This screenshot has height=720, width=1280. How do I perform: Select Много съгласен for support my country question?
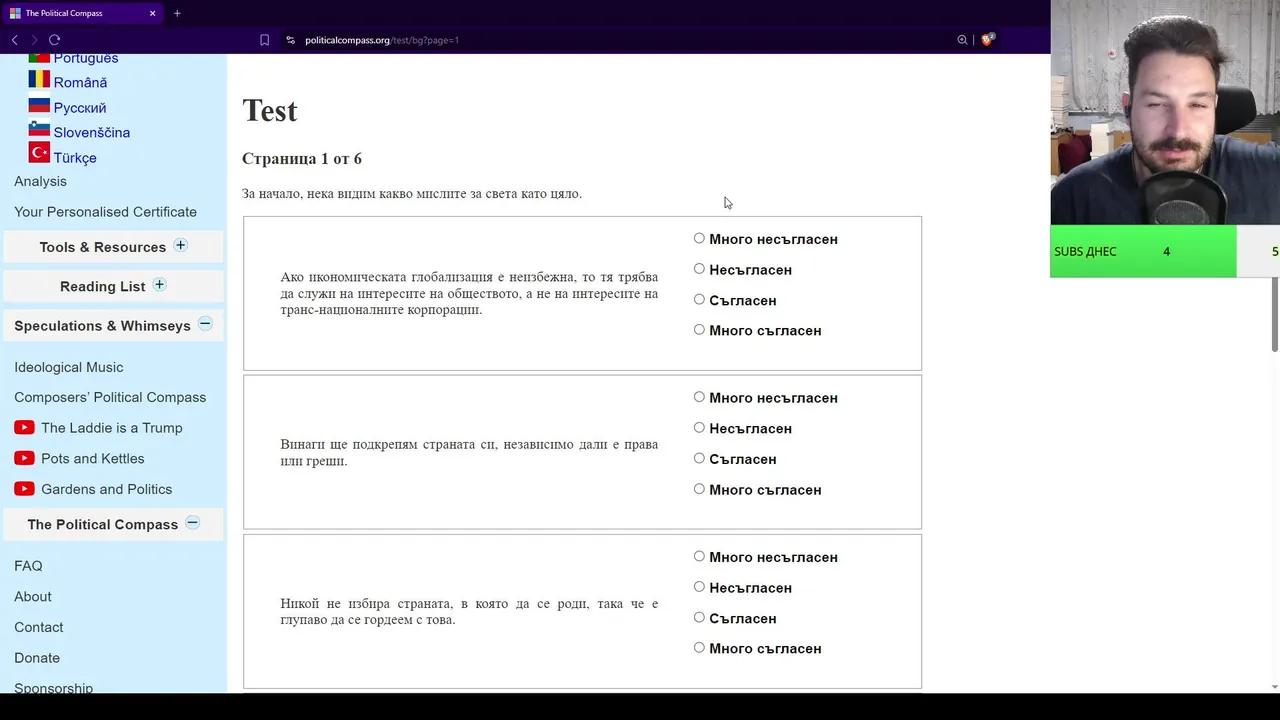click(699, 489)
